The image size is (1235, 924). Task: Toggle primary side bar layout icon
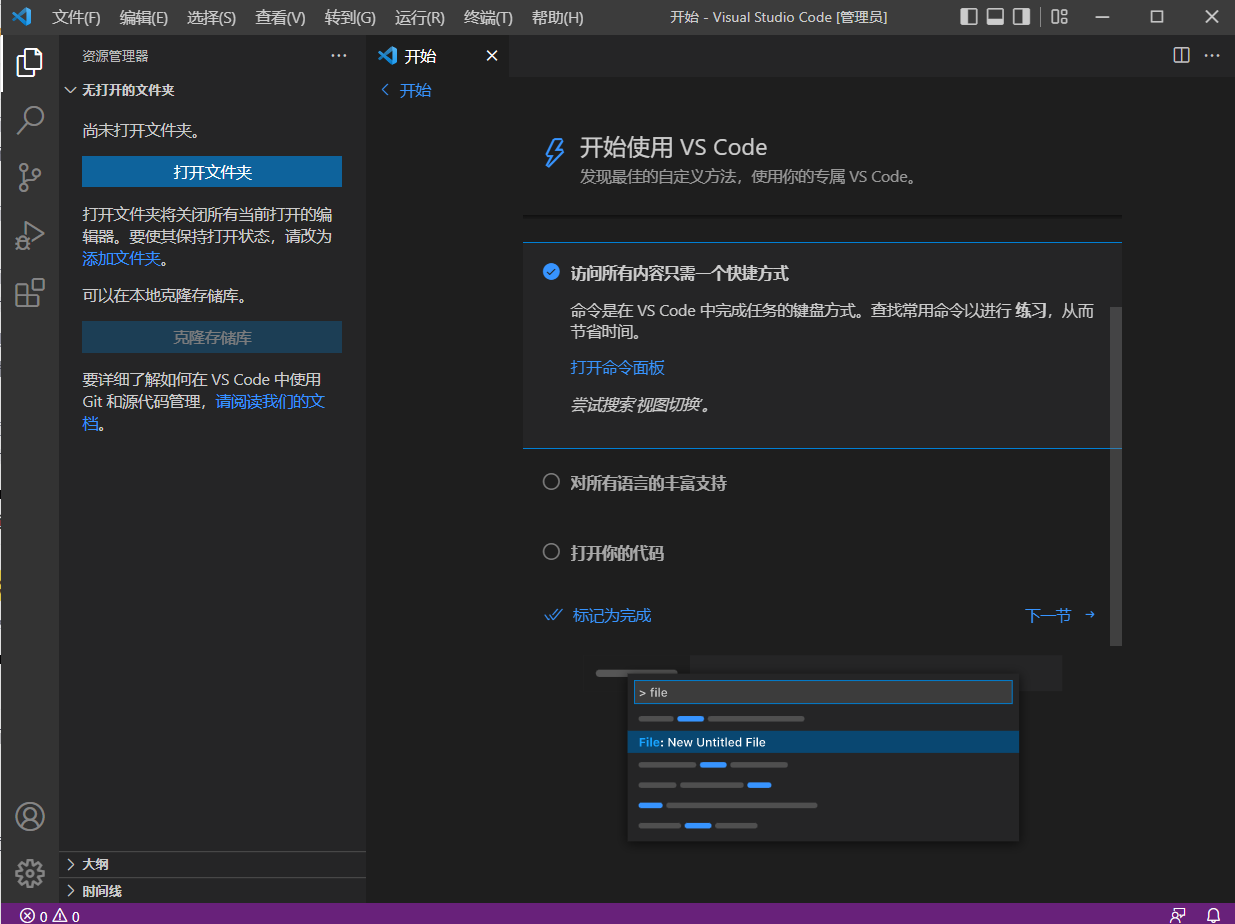(x=969, y=17)
